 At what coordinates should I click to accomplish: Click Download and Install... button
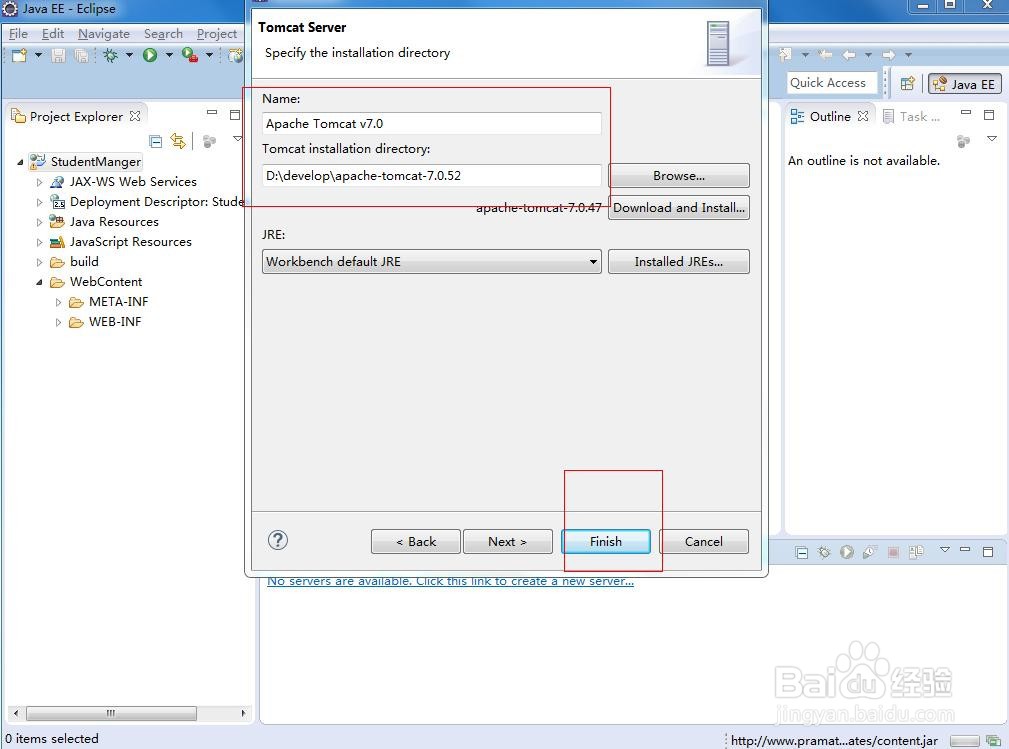pos(679,208)
